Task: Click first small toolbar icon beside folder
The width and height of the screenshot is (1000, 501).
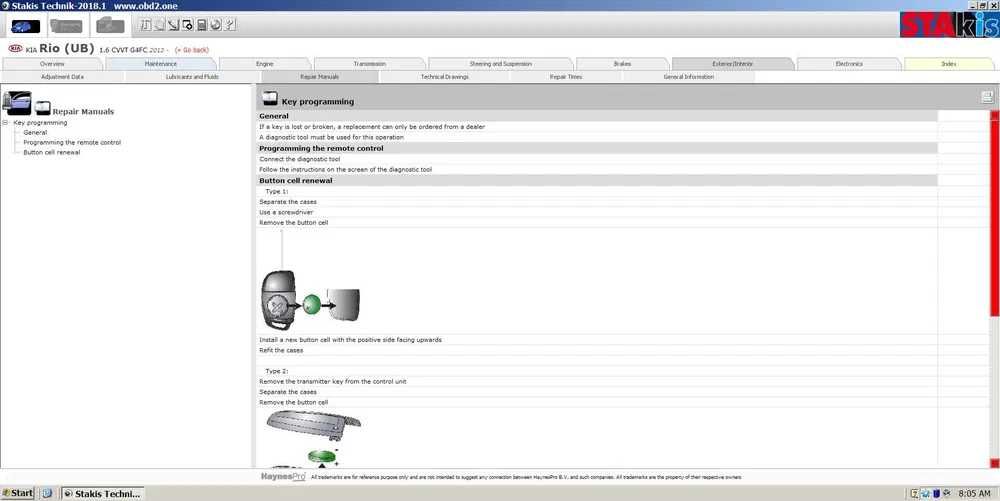Action: pyautogui.click(x=145, y=25)
